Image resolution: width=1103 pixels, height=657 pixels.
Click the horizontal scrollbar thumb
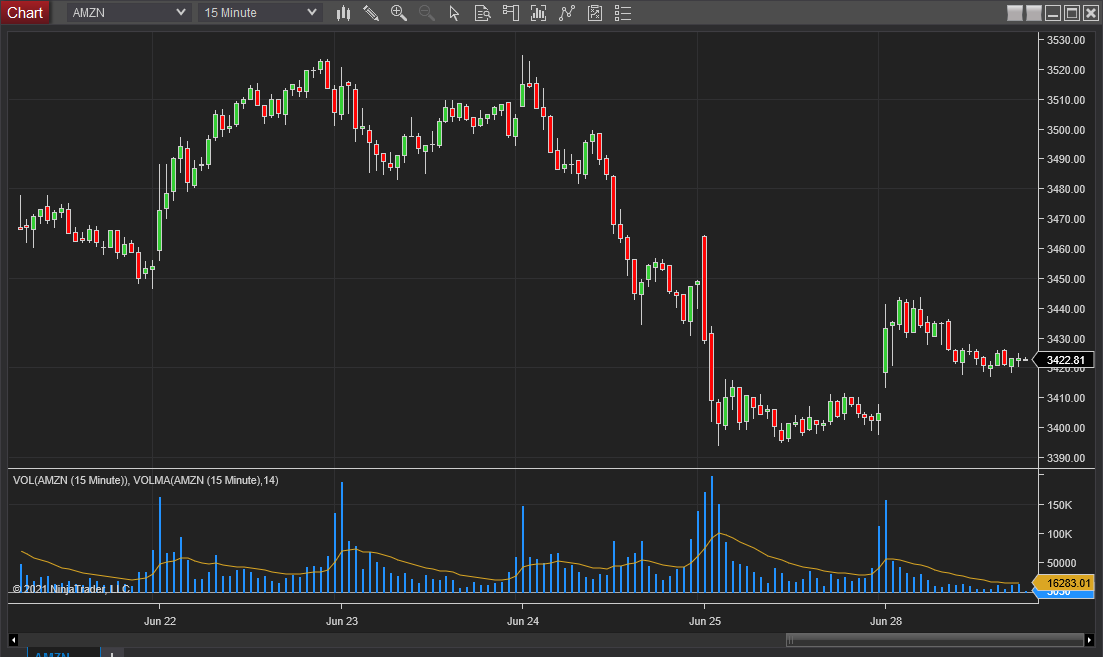(935, 639)
